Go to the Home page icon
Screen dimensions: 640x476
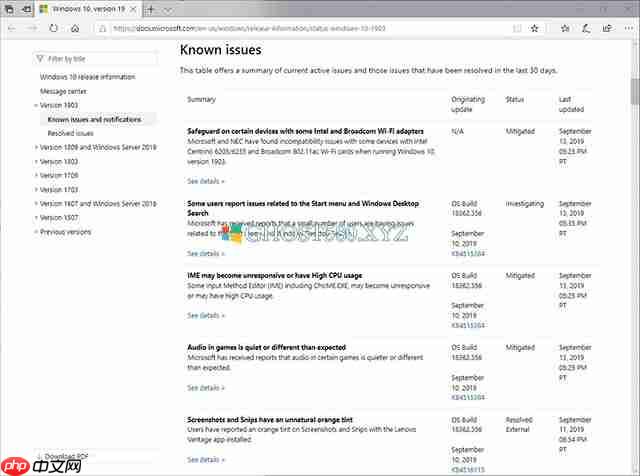tap(75, 28)
